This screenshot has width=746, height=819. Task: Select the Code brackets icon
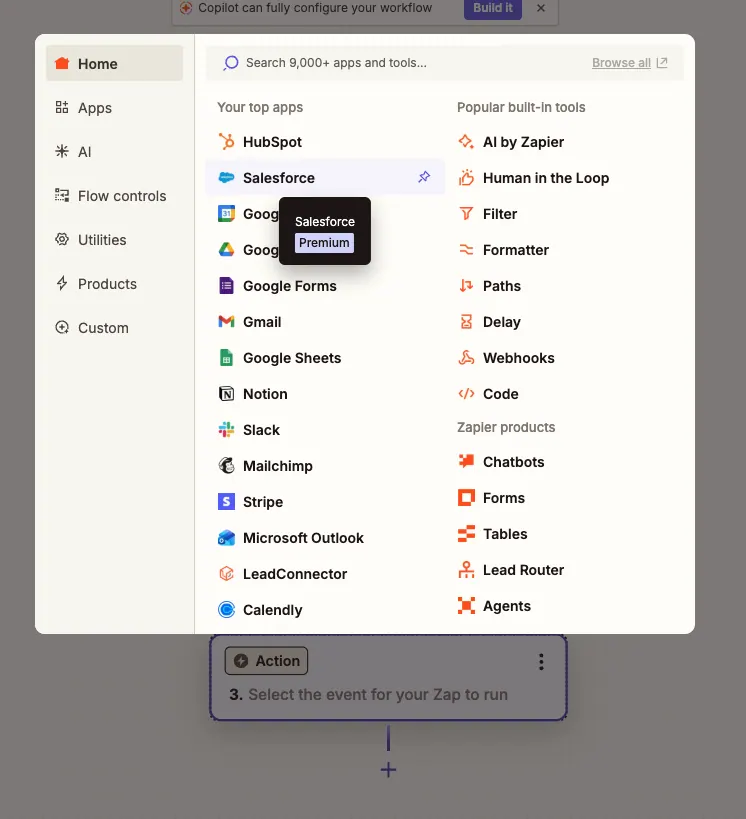(466, 394)
